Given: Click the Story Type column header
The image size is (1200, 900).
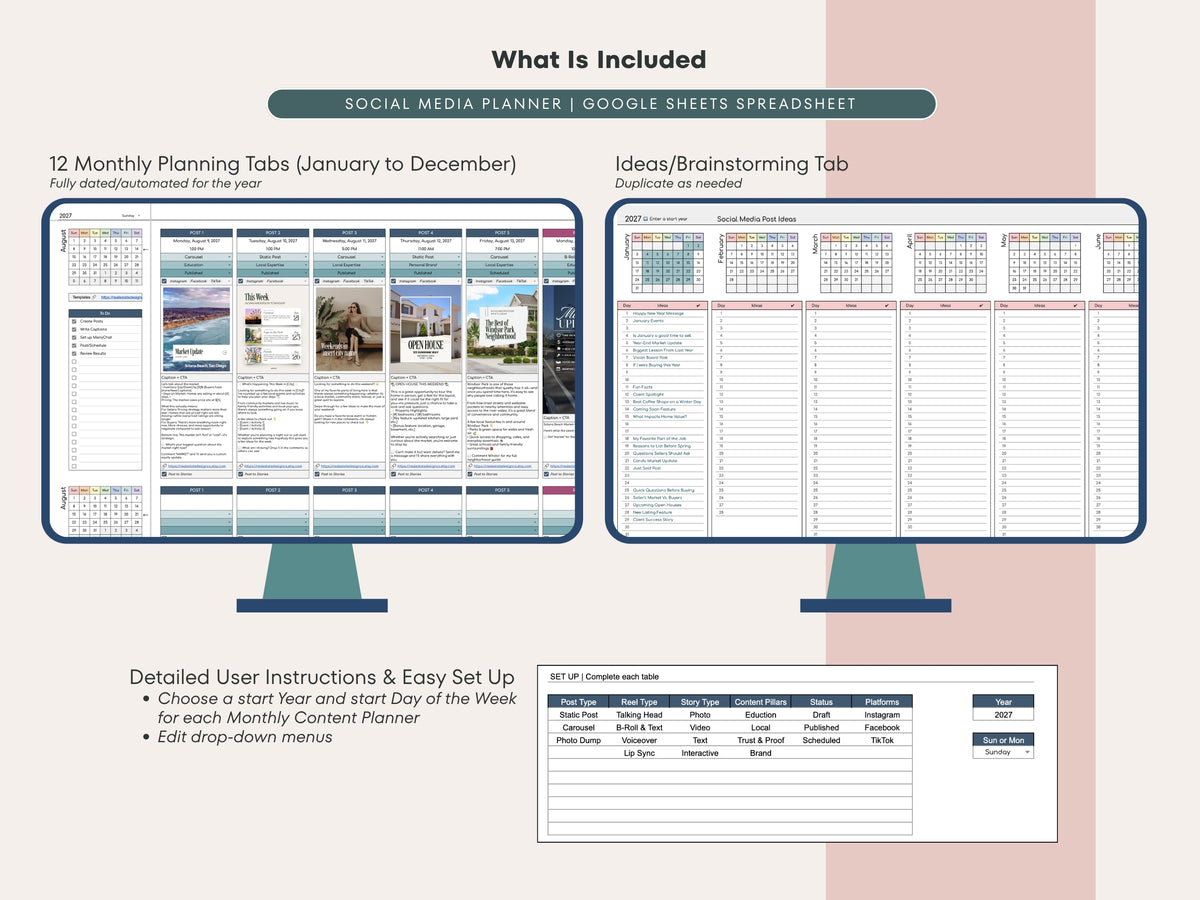Looking at the screenshot, I should point(700,702).
